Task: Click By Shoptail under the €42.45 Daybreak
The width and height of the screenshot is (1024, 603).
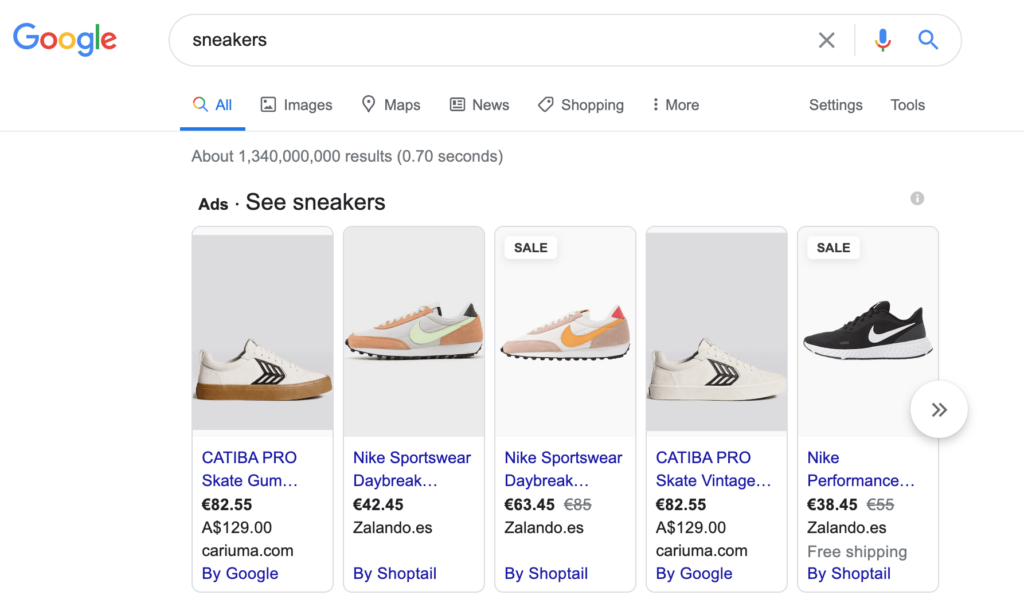Action: pyautogui.click(x=394, y=574)
